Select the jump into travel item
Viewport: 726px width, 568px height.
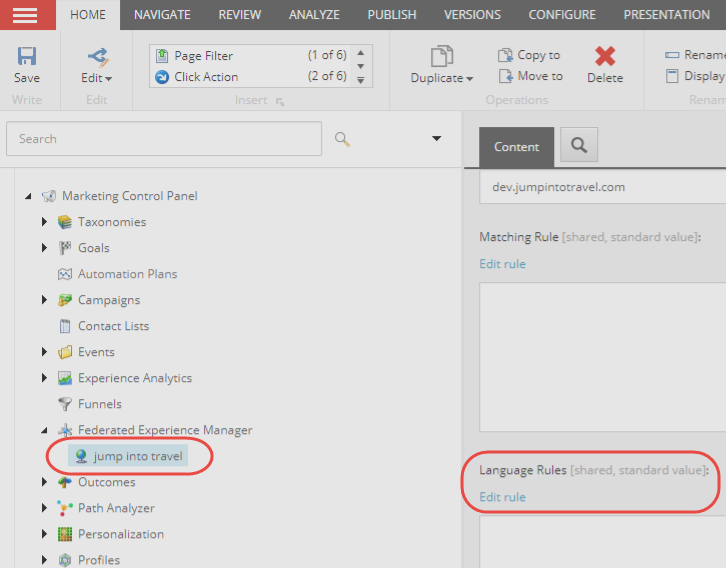[x=137, y=456]
